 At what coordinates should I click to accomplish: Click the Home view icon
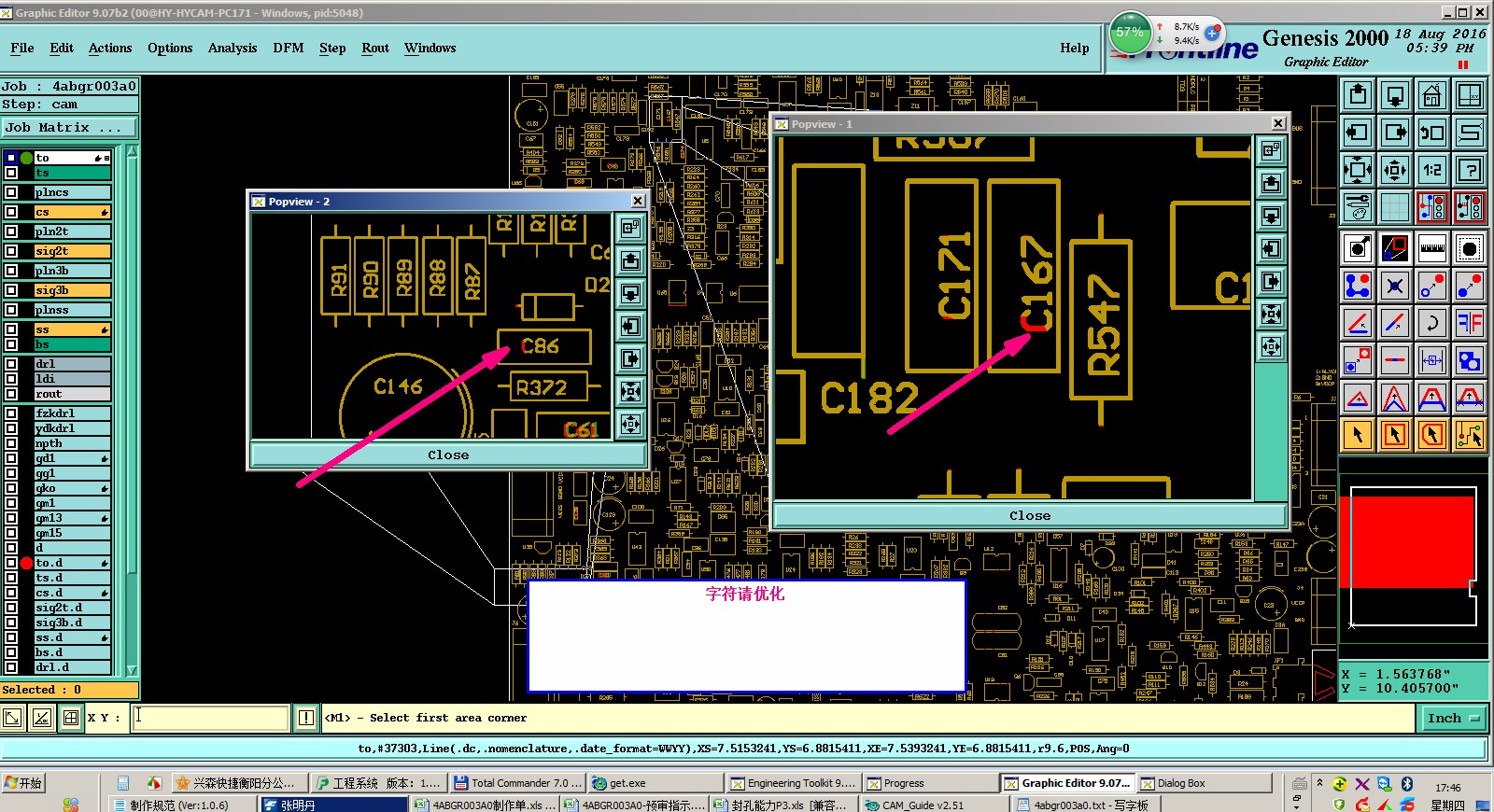point(1432,95)
